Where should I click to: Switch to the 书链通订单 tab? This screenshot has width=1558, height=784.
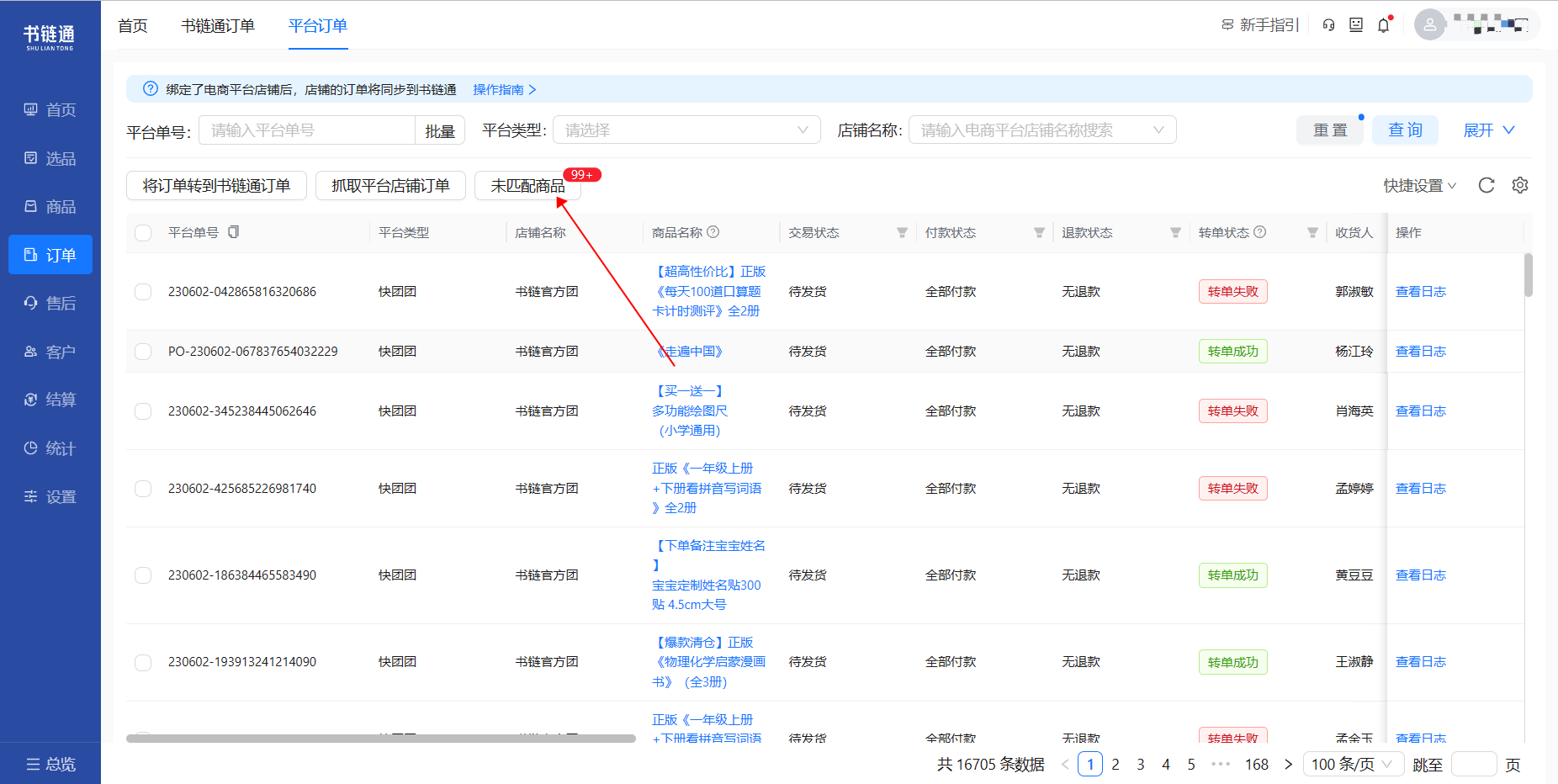[218, 25]
